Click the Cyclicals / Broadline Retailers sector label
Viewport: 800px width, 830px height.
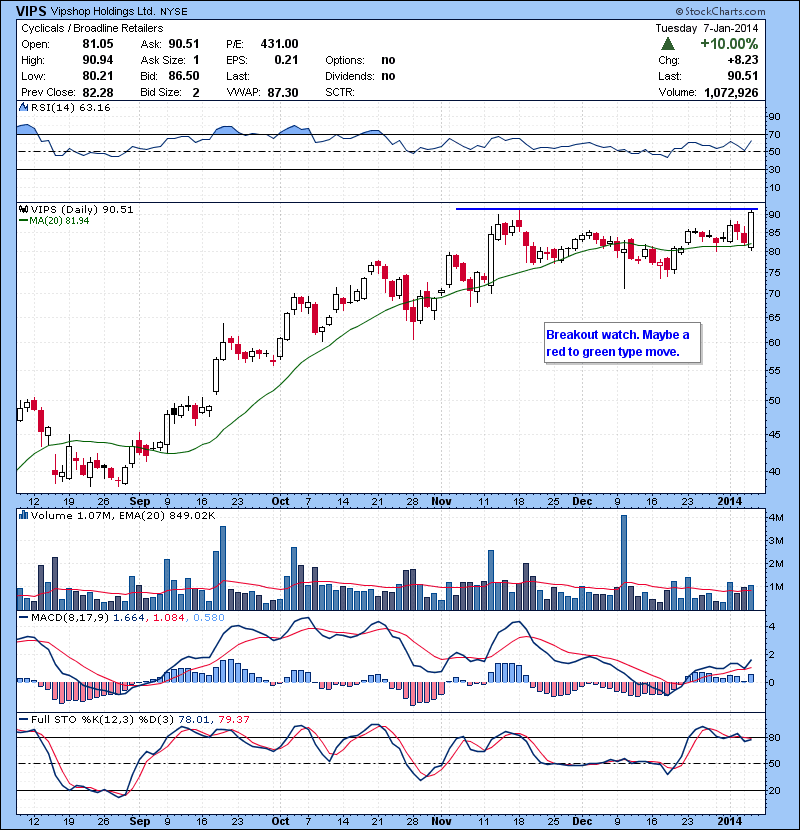92,28
